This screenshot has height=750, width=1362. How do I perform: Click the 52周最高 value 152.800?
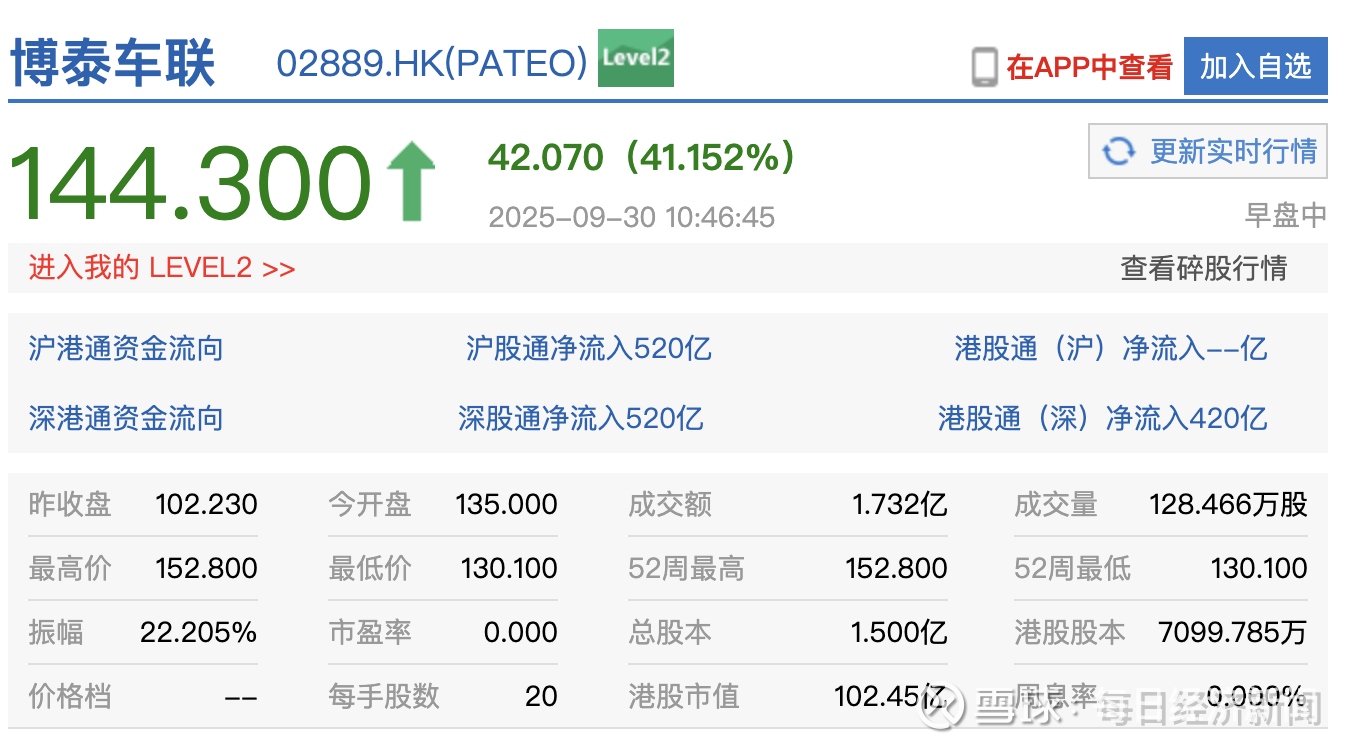click(x=896, y=568)
